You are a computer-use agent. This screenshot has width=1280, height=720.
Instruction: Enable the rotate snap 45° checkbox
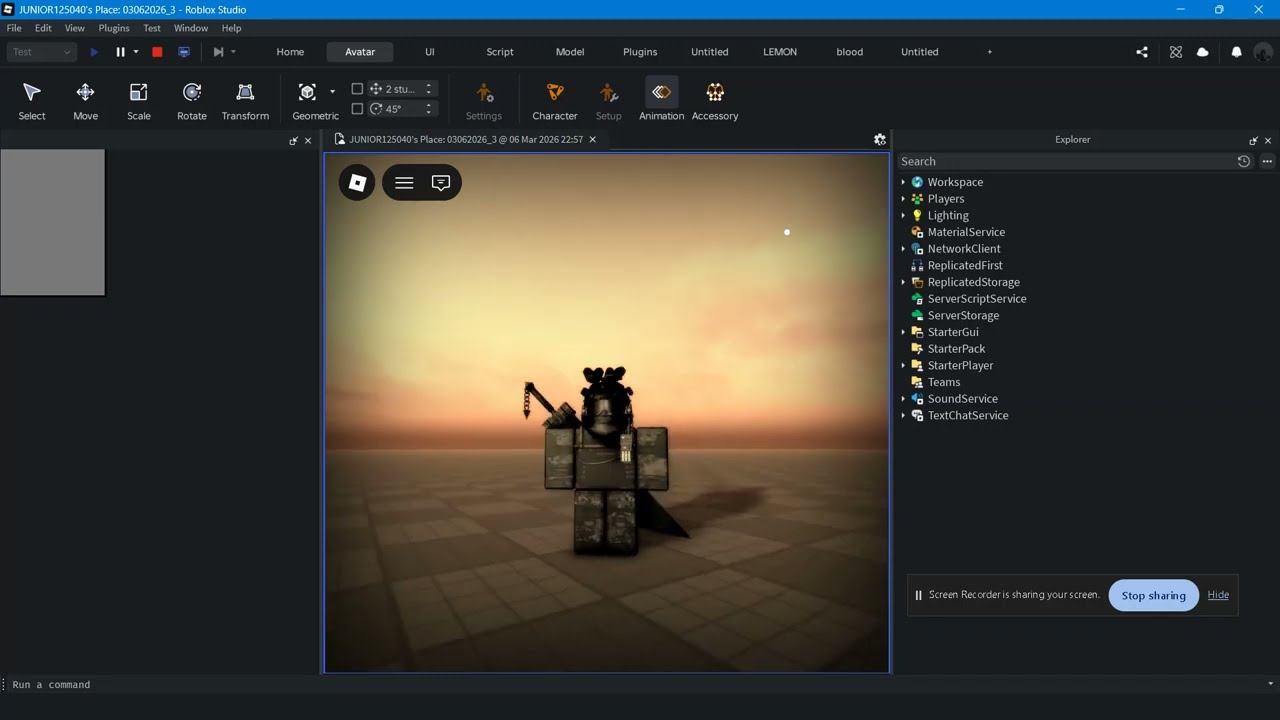357,109
